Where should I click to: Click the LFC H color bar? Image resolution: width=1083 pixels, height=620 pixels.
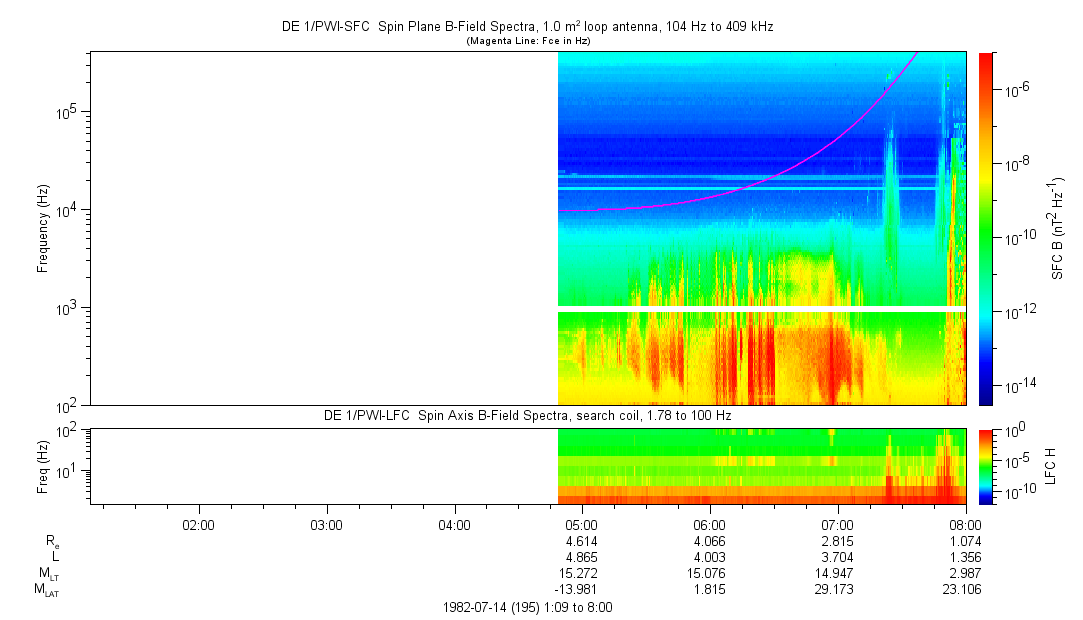point(984,466)
